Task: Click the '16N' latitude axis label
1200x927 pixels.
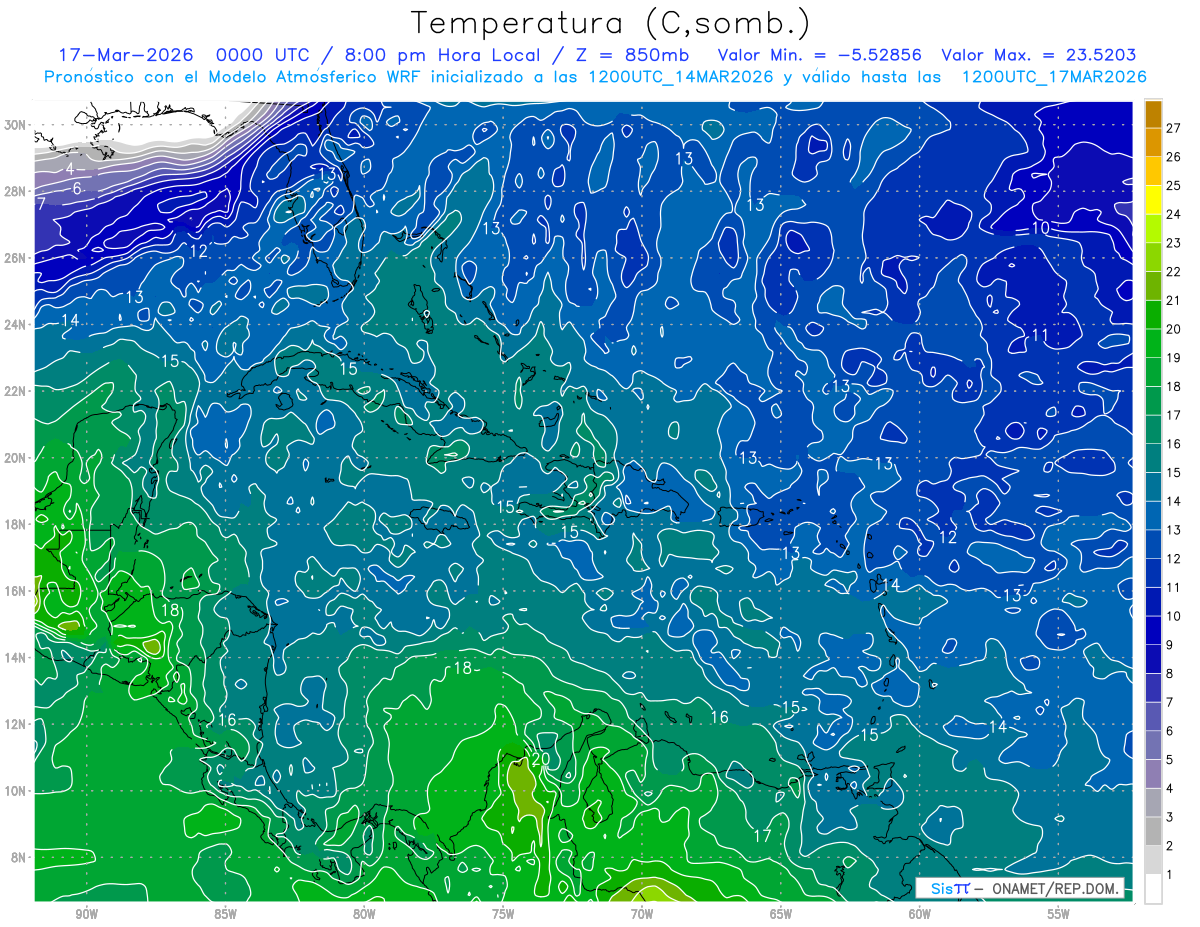Action: coord(16,590)
